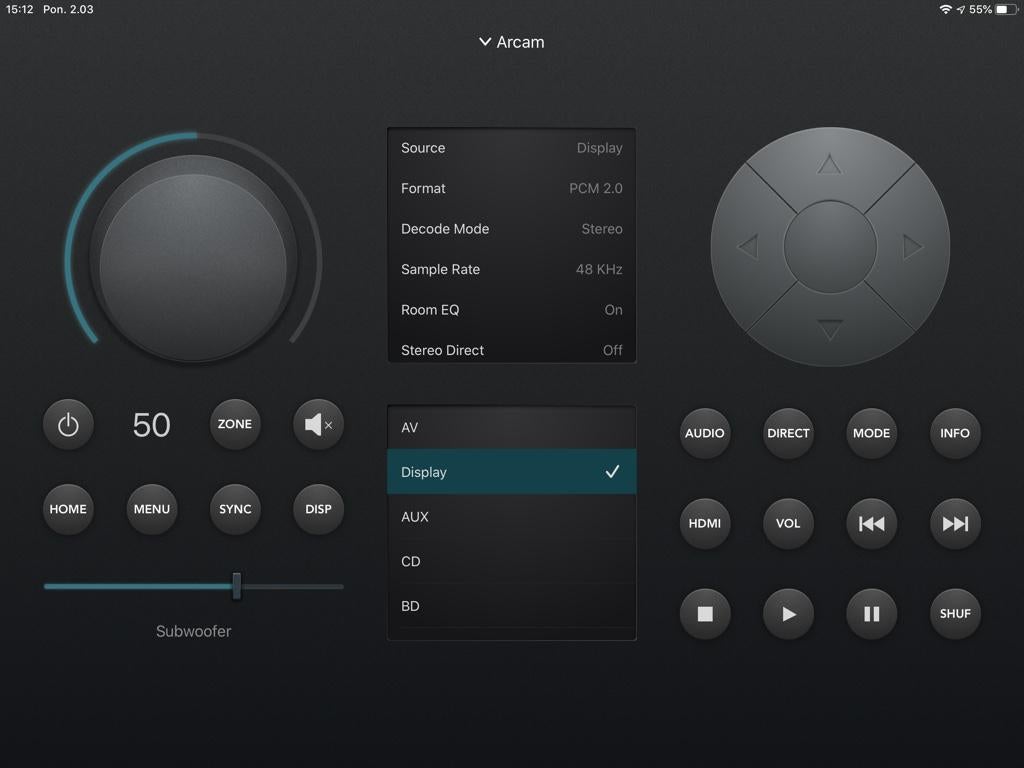
Task: Tap the power standby button
Action: pos(68,424)
